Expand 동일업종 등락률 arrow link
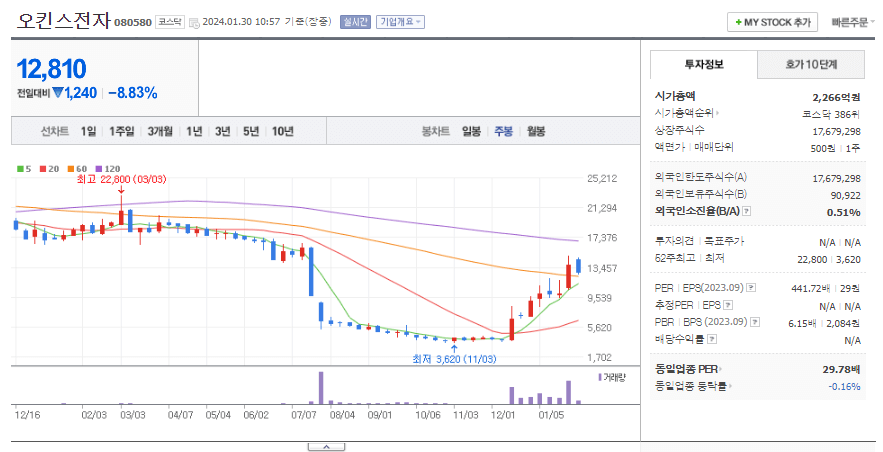 coord(693,386)
